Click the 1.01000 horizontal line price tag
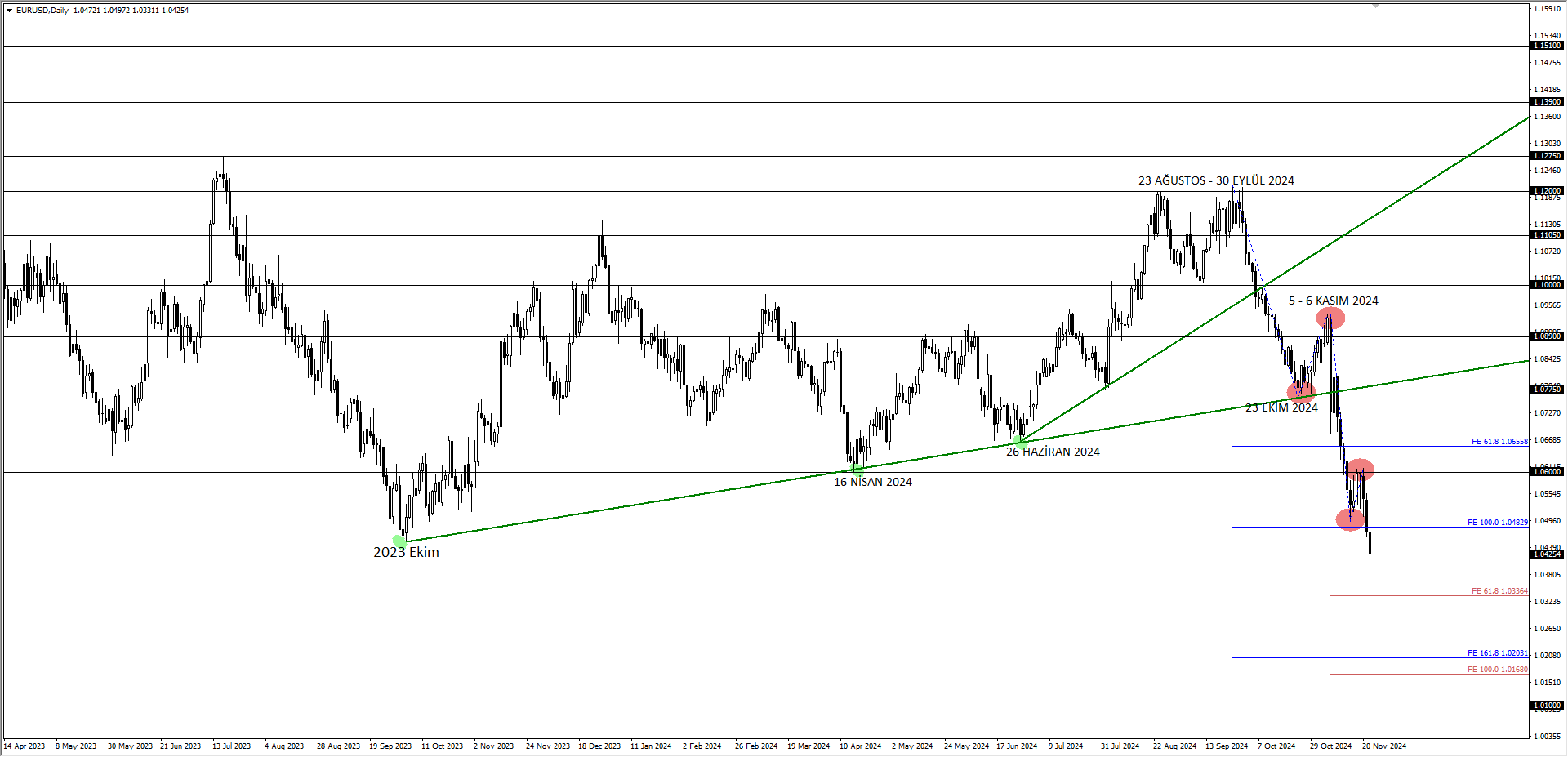Viewport: 1568px width, 757px height. pos(1547,706)
